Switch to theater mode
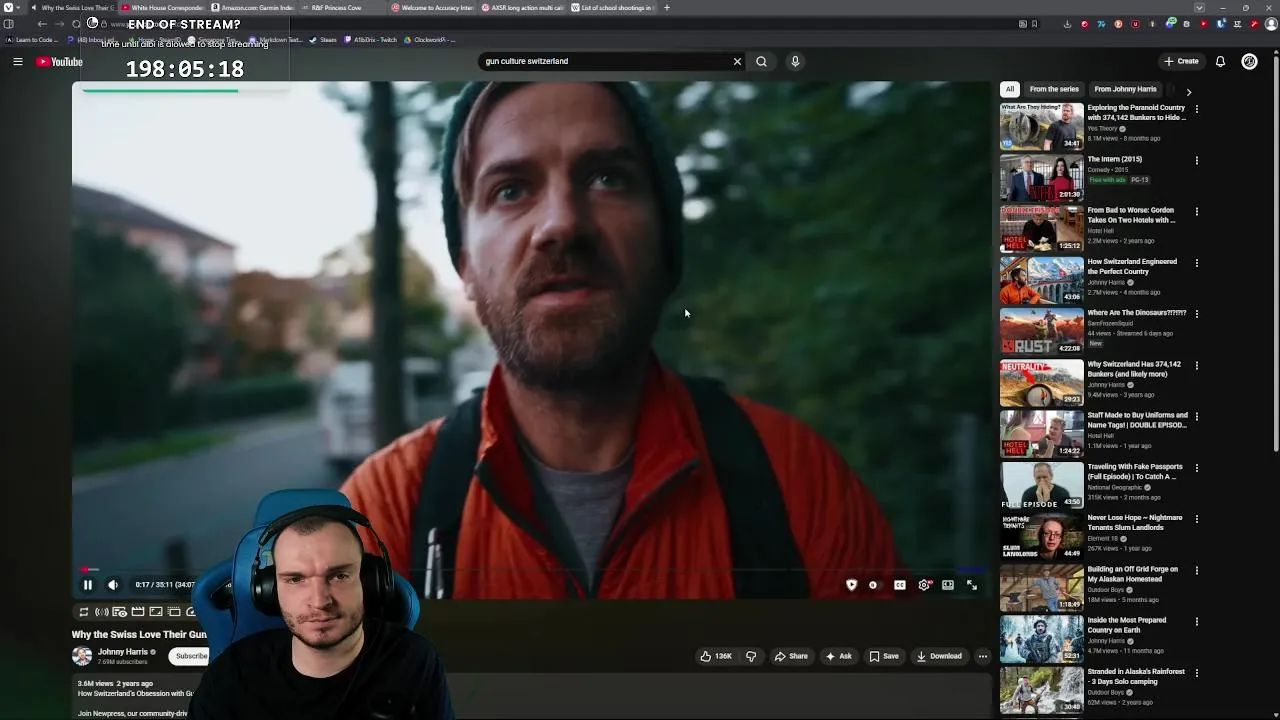Screen dimensions: 1280x720 coord(948,585)
